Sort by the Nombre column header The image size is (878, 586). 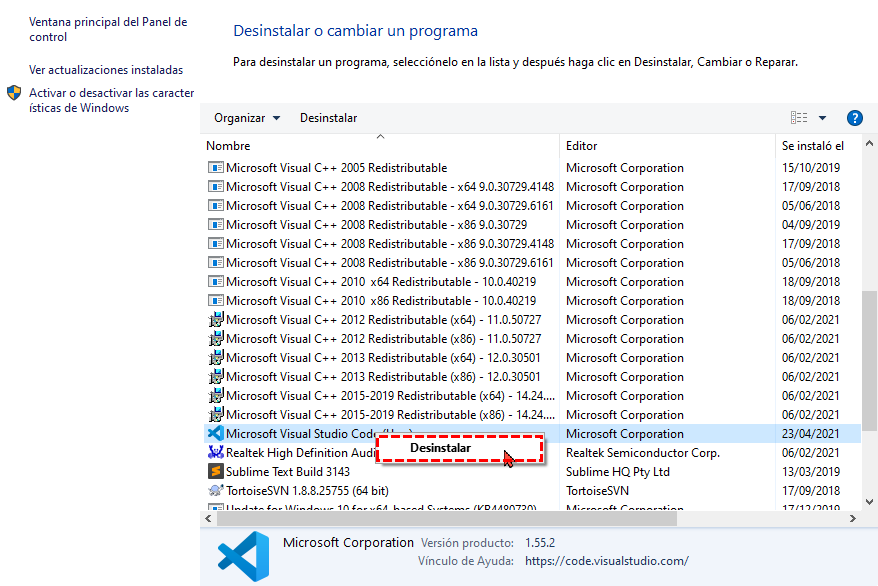tap(228, 146)
